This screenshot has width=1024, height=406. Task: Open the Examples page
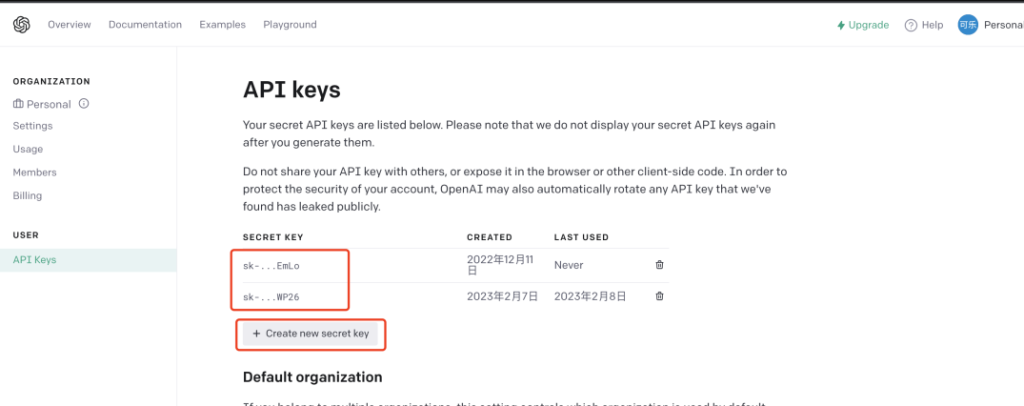(x=222, y=25)
